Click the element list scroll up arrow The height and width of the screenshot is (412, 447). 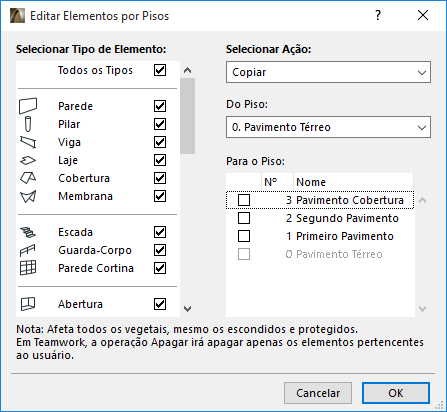(x=188, y=70)
